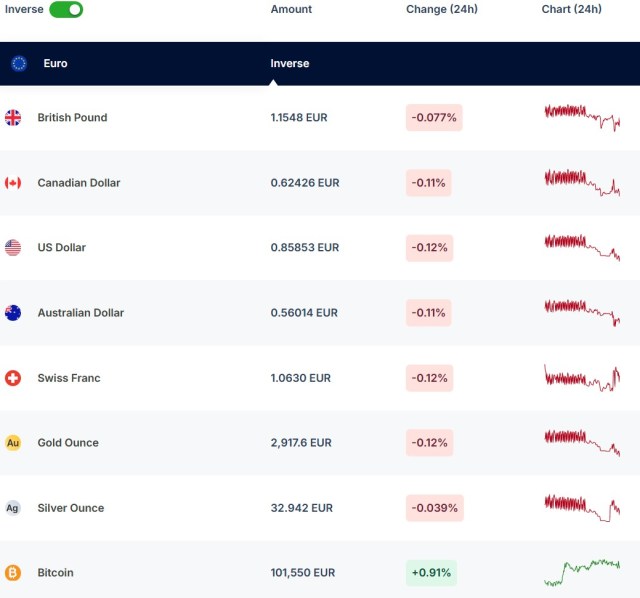Screen dimensions: 640x598
Task: Click the Gold Ounce Au icon
Action: point(13,443)
